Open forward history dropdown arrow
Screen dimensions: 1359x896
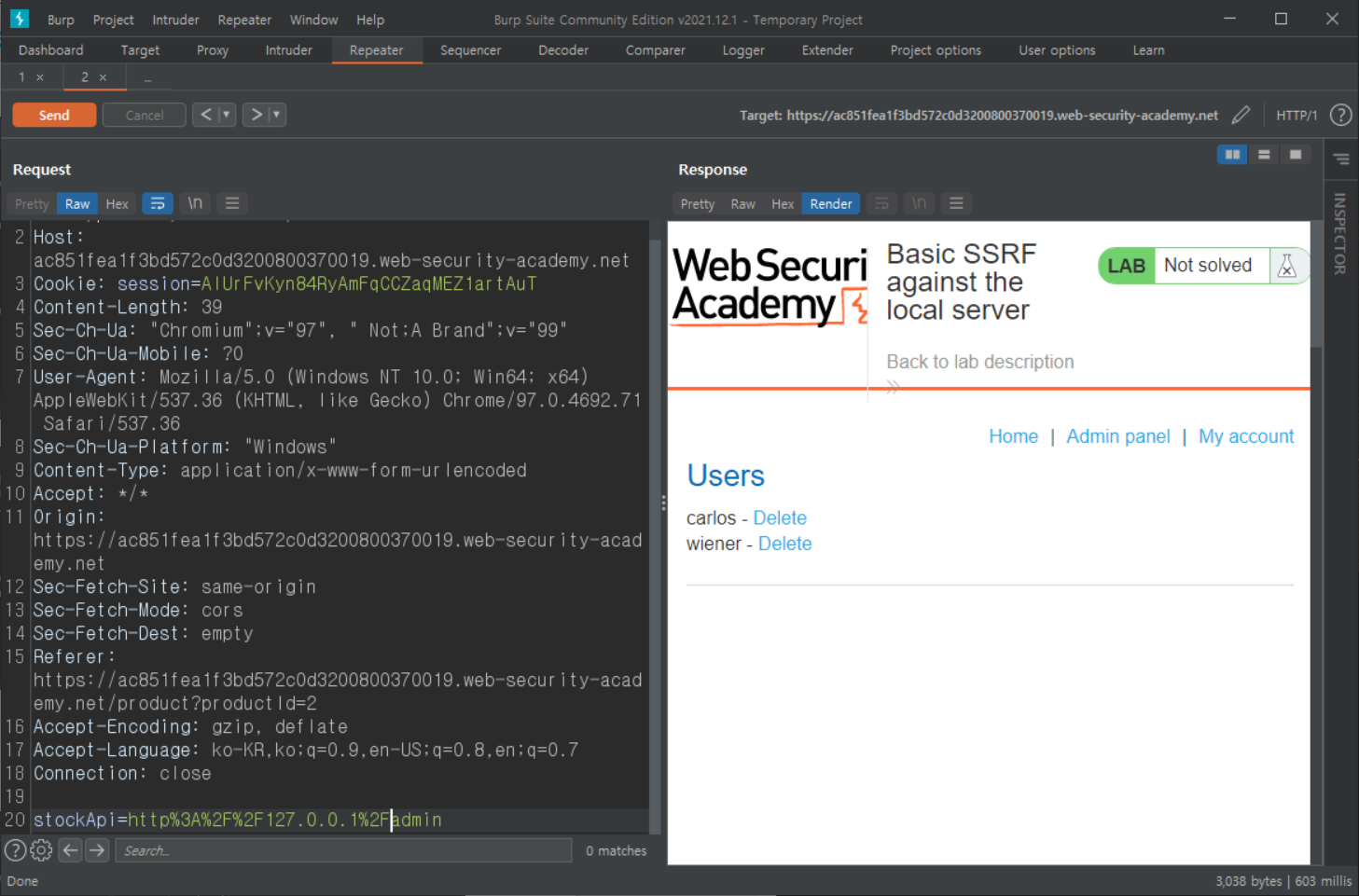coord(277,115)
